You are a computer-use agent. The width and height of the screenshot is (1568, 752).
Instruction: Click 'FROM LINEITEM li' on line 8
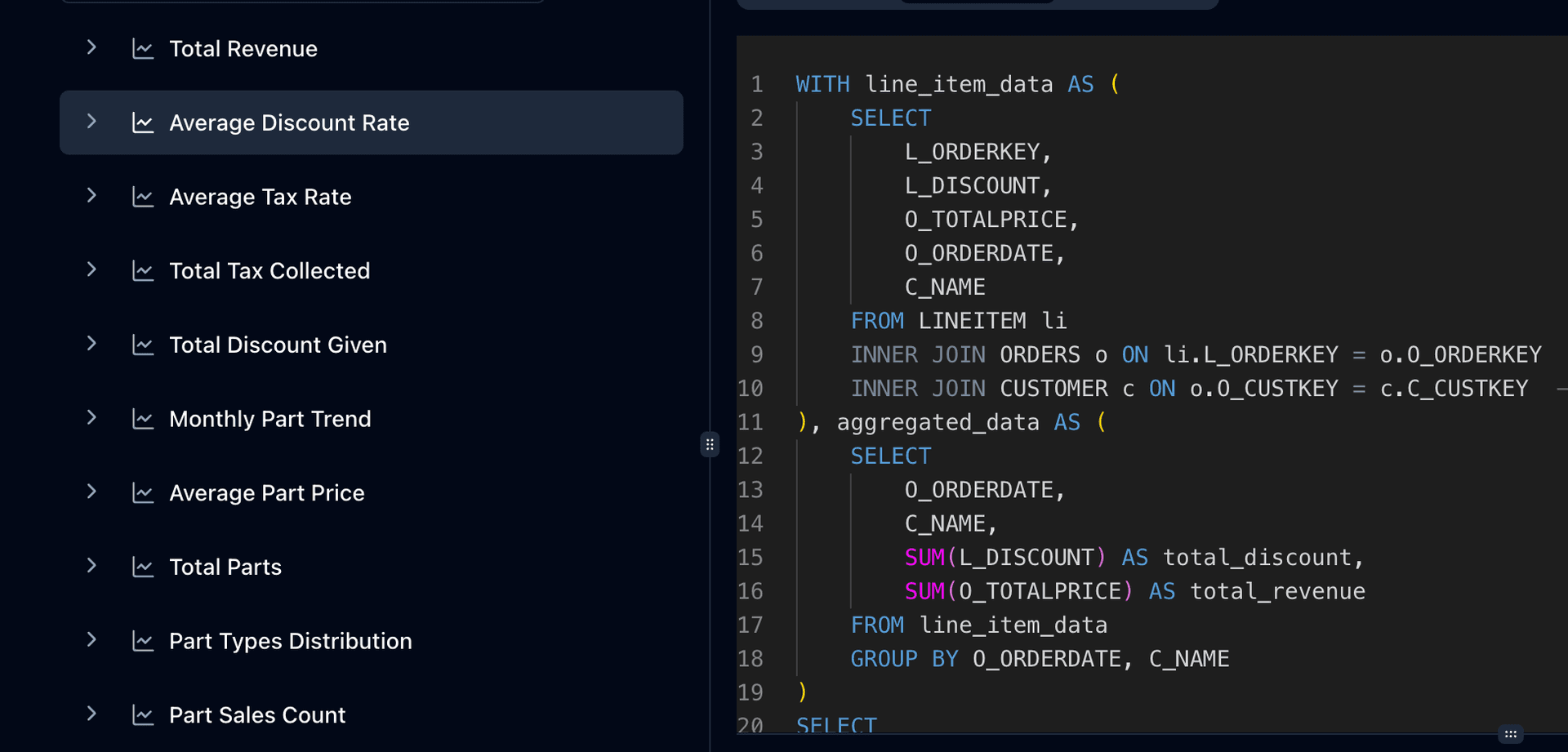(959, 321)
